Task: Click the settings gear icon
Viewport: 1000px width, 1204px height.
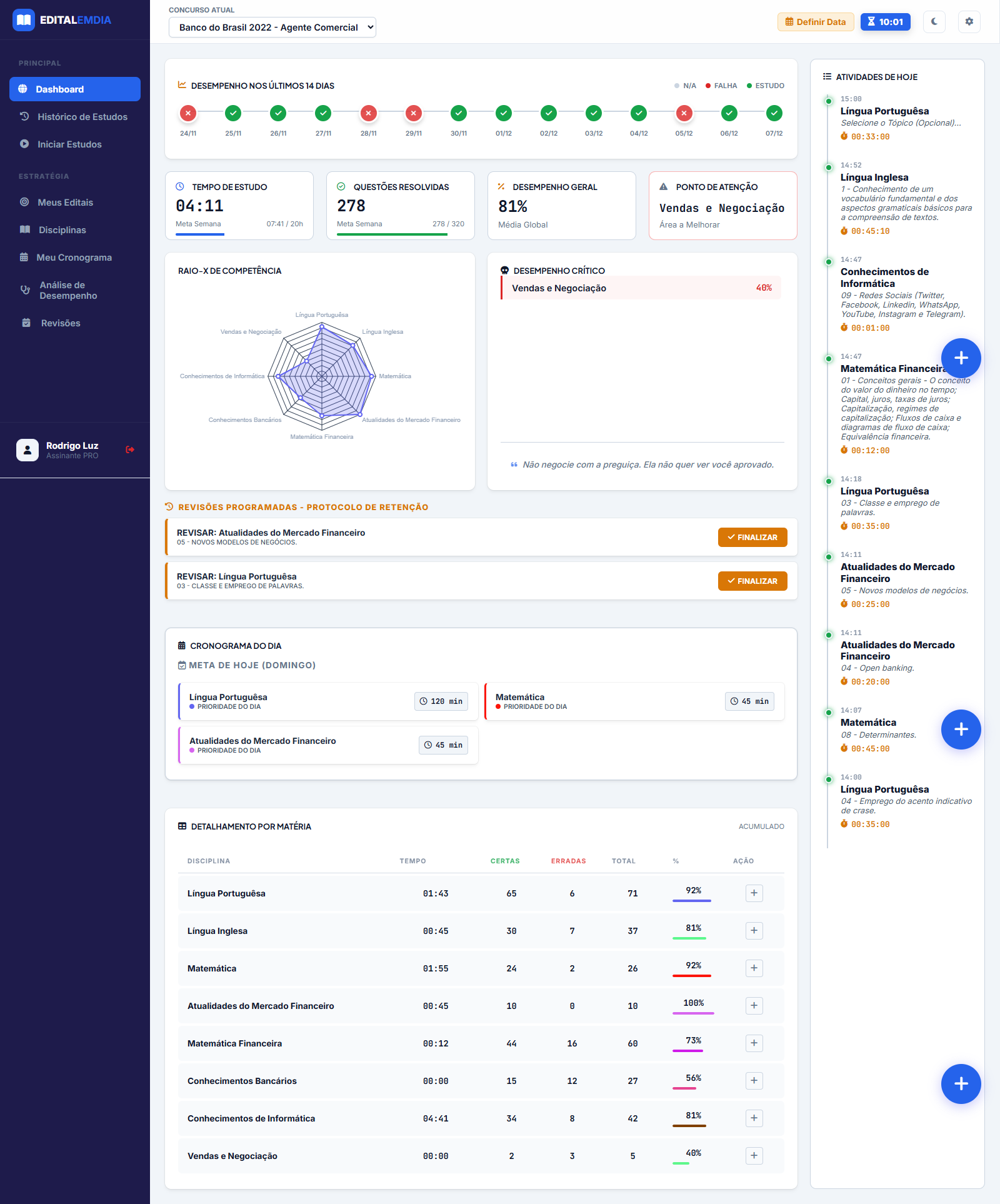Action: 969,22
